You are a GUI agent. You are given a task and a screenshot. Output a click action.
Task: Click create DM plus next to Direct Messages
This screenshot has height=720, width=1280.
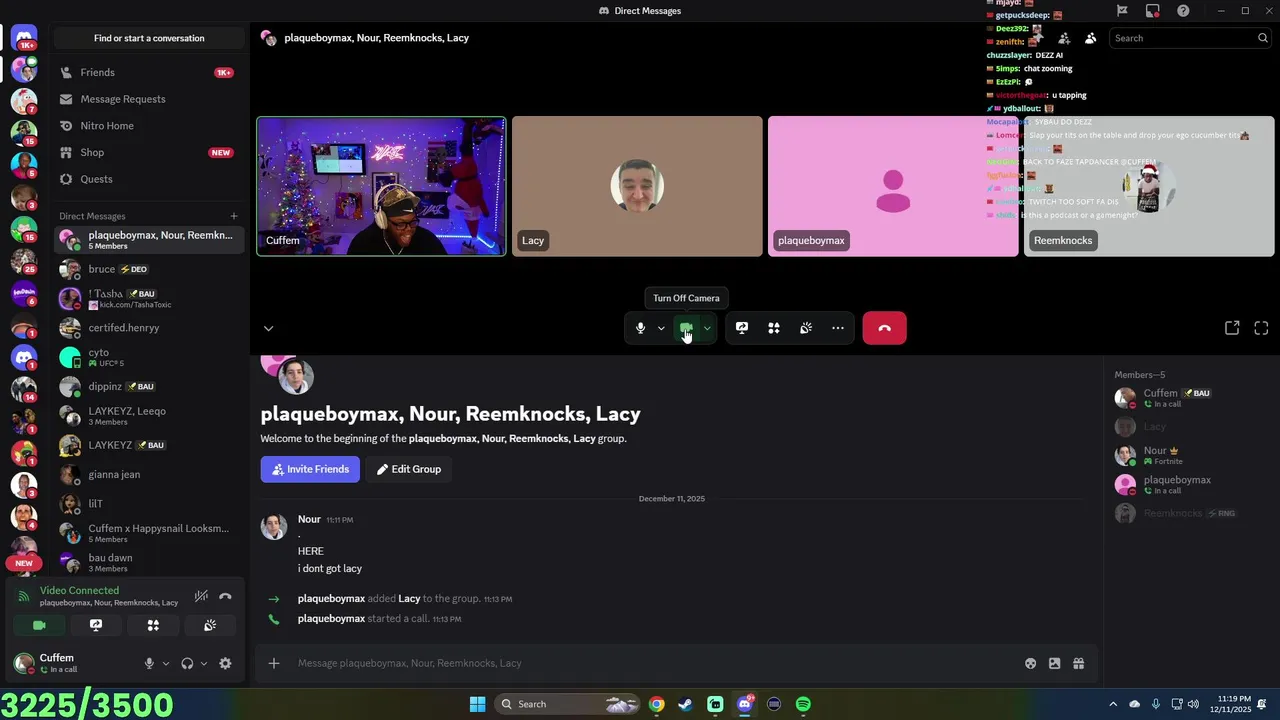tap(234, 216)
